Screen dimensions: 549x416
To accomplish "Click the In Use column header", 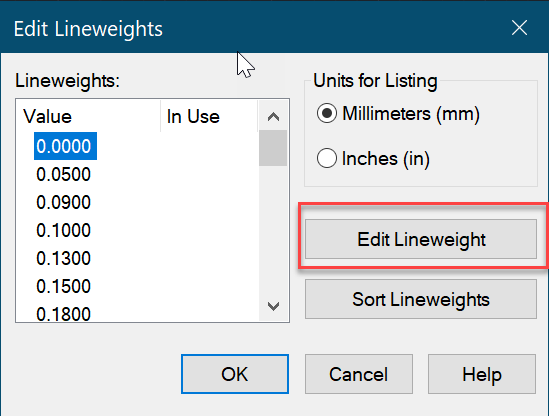I will (209, 116).
